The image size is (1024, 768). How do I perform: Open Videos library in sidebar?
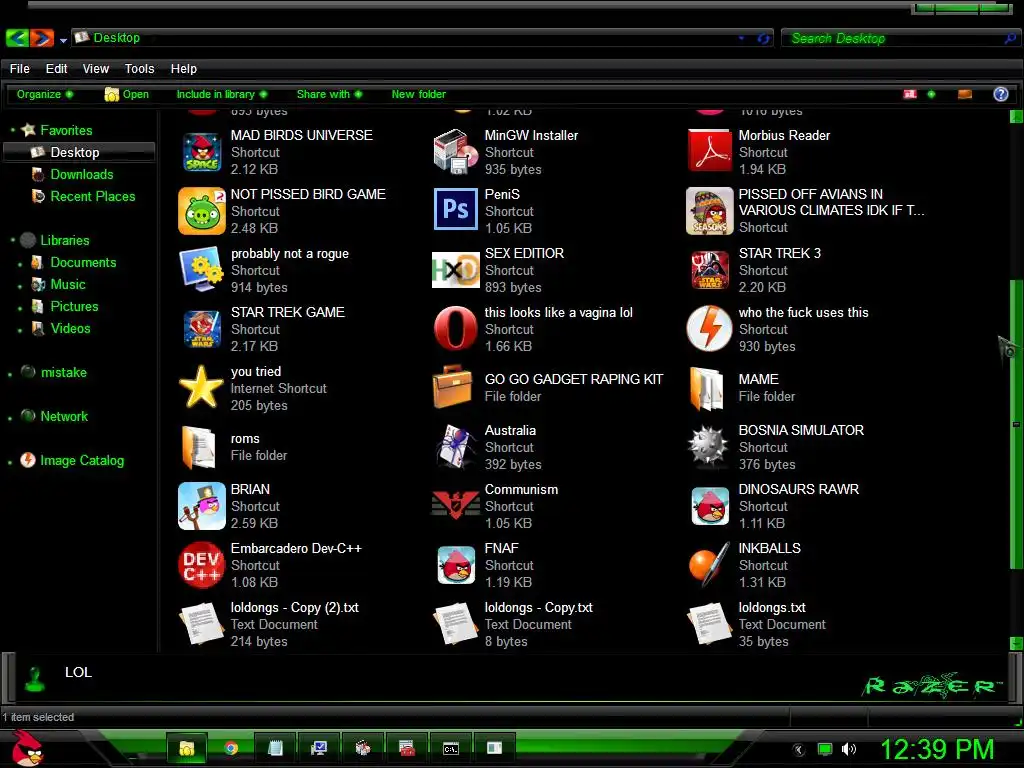[x=70, y=328]
